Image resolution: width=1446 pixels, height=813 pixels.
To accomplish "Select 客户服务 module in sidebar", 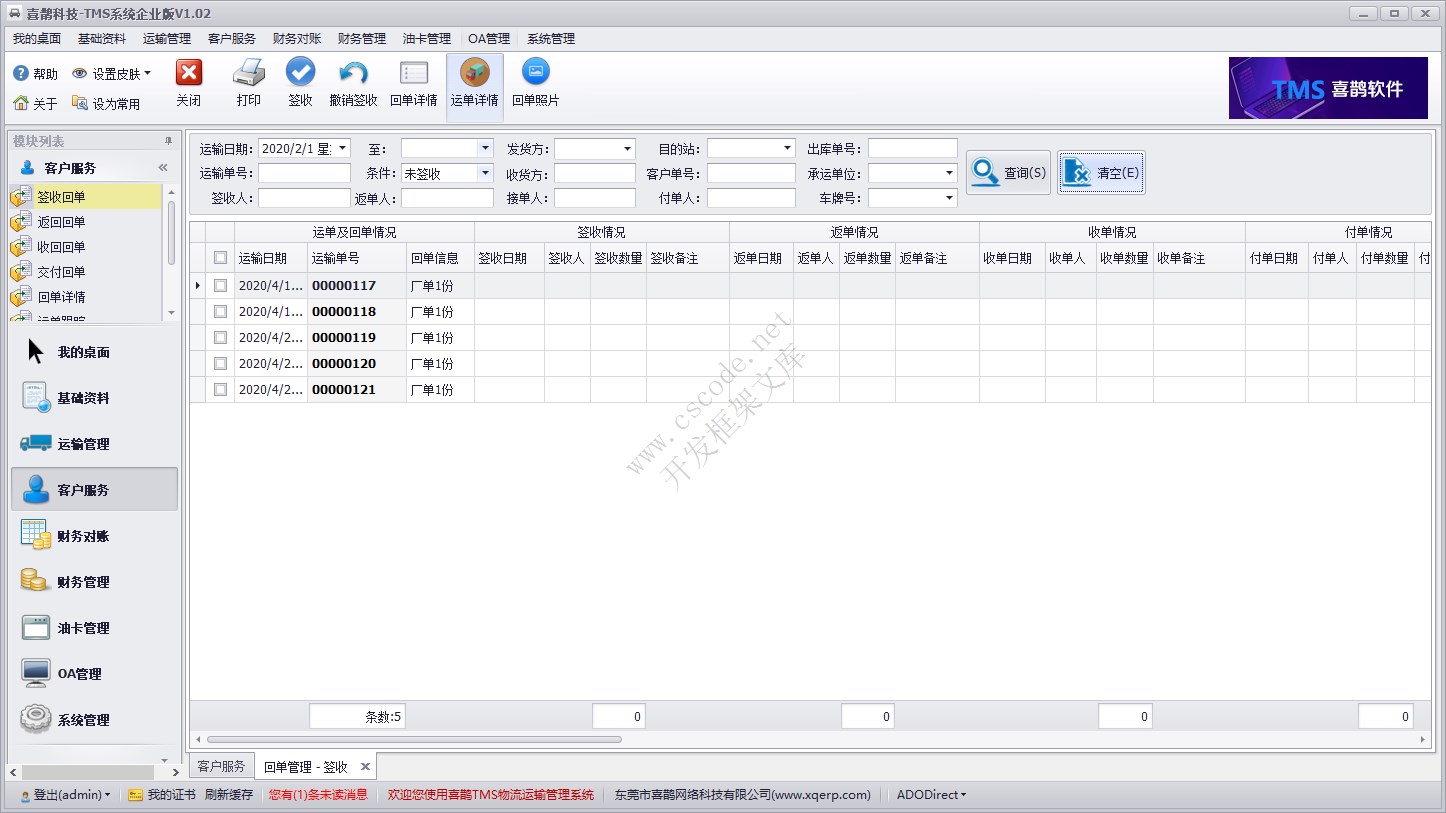I will click(94, 490).
